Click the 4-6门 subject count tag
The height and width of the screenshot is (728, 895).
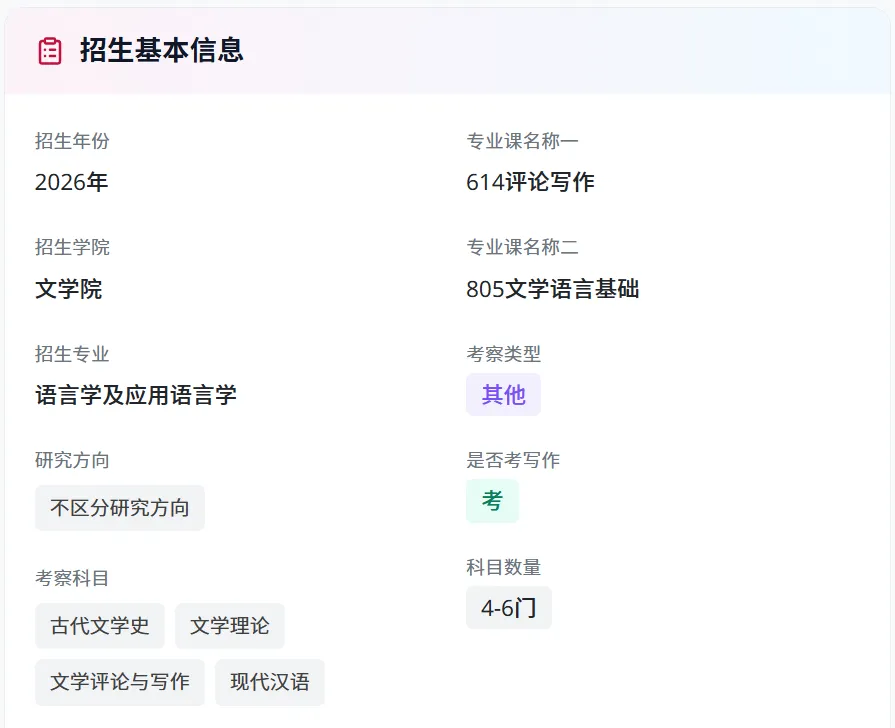(x=508, y=608)
